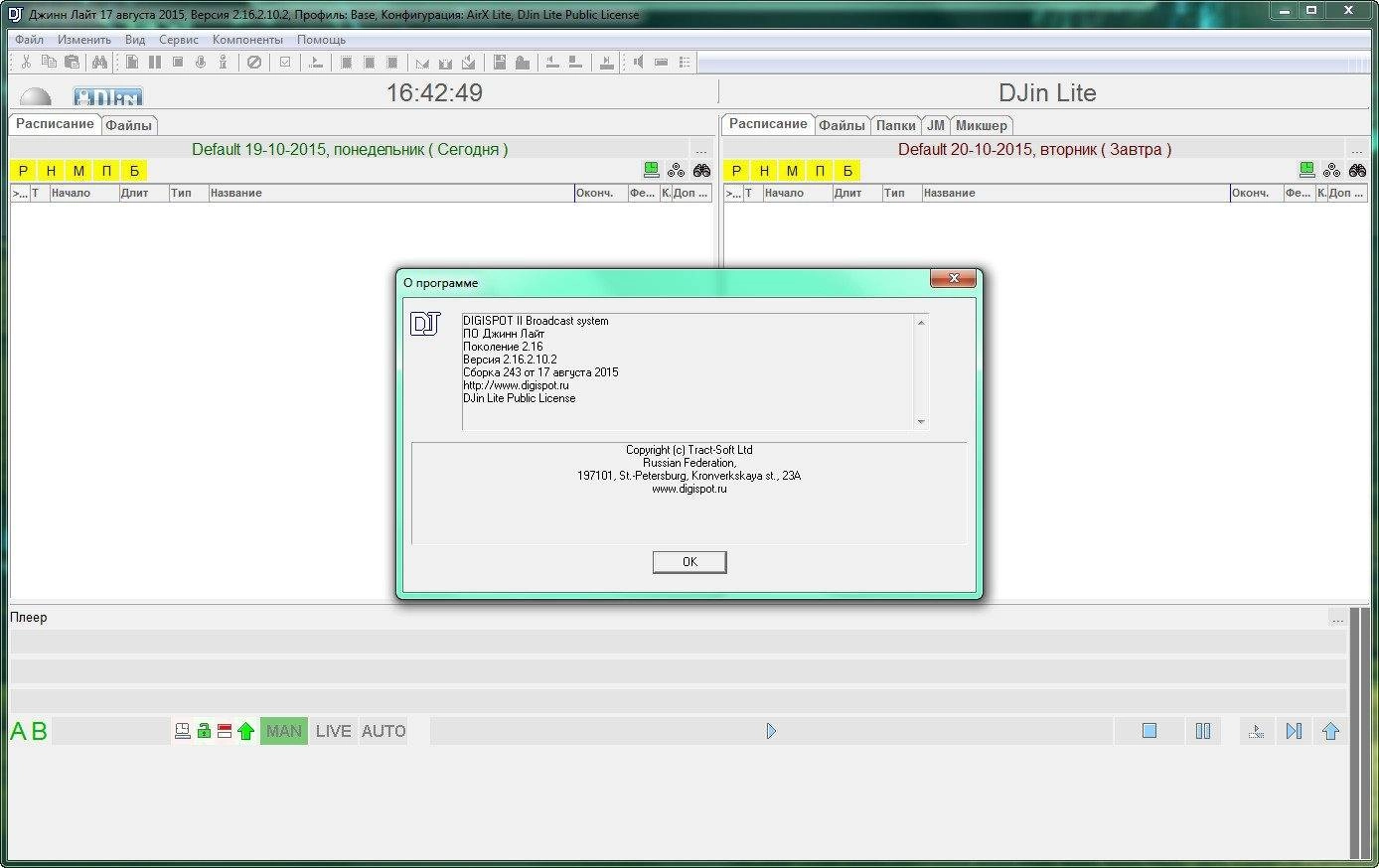Toggle yellow 'Р' filter in today's schedule
1379x868 pixels.
tap(24, 171)
